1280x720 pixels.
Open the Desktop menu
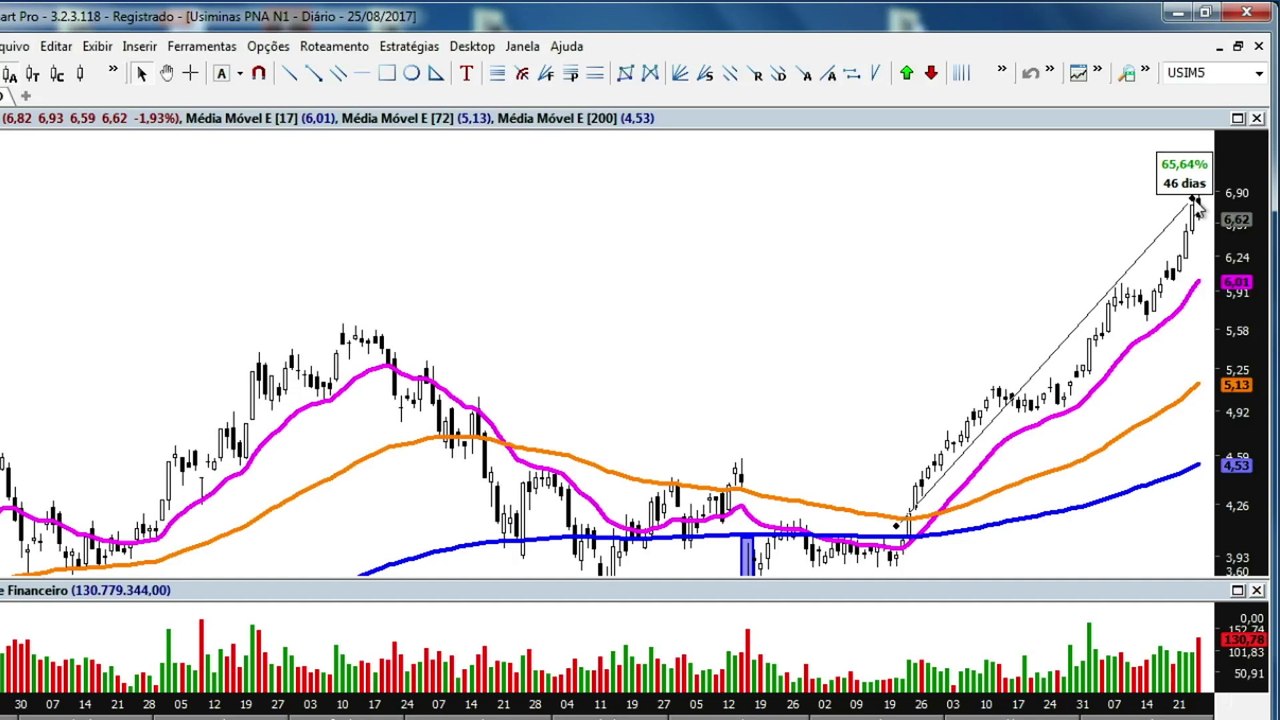(472, 46)
